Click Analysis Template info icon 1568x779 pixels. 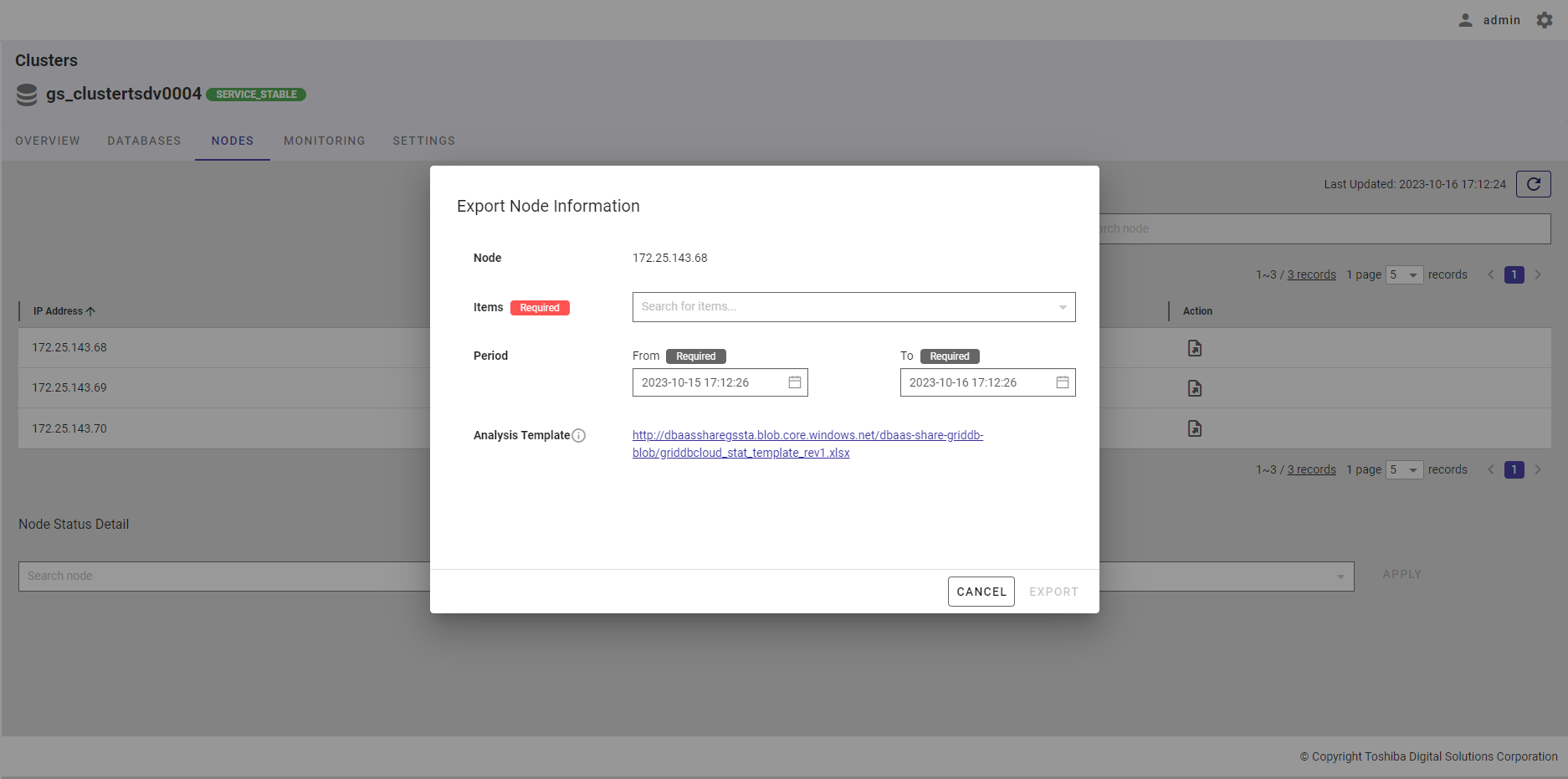click(x=578, y=436)
